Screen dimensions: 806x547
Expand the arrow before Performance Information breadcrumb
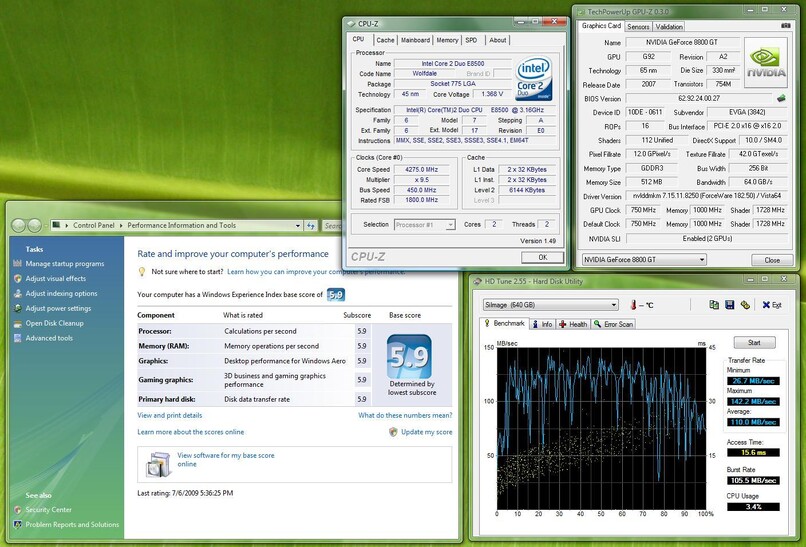[x=121, y=225]
